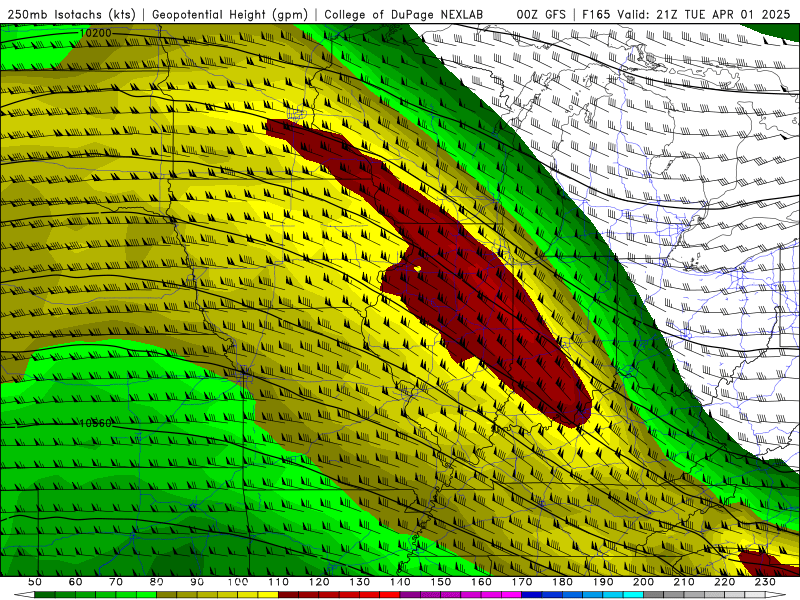Click the 'Geopotential Height (gpm)' title text

tap(230, 14)
